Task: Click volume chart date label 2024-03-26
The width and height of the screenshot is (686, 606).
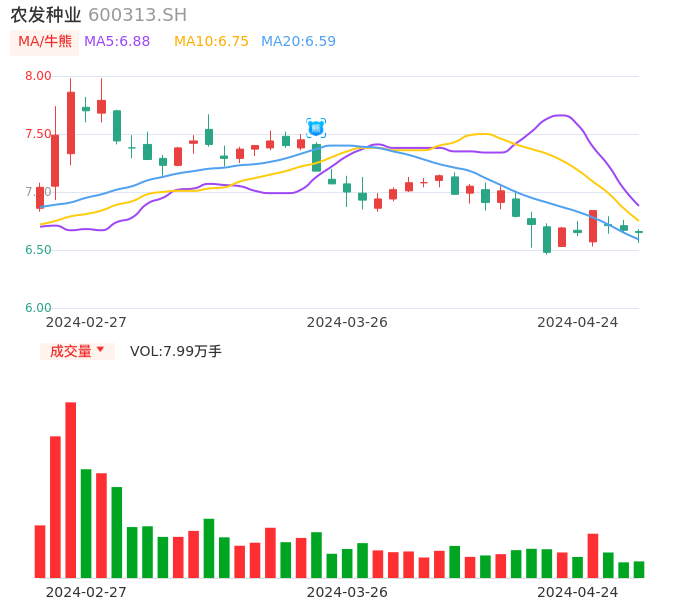Action: pyautogui.click(x=347, y=592)
